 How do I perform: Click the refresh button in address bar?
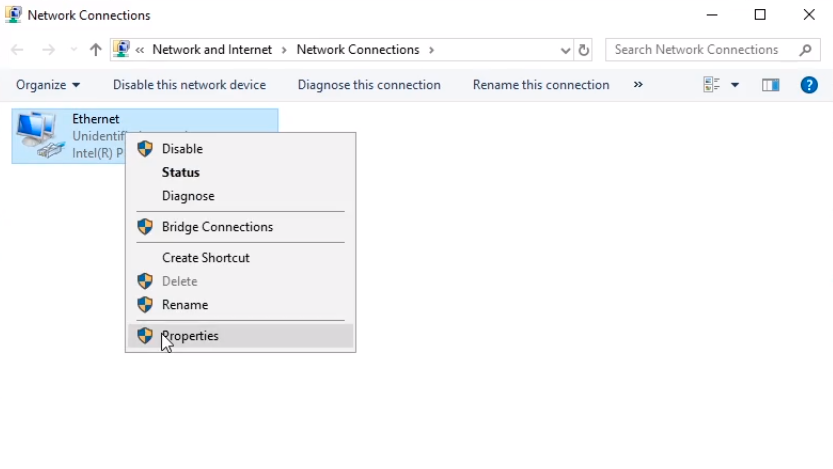tap(585, 50)
